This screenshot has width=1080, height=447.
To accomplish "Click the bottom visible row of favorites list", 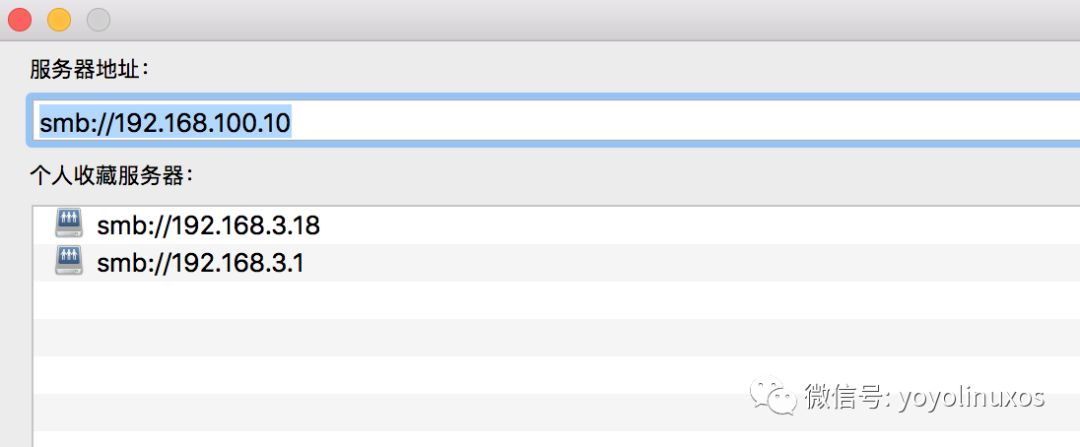I will 557,439.
